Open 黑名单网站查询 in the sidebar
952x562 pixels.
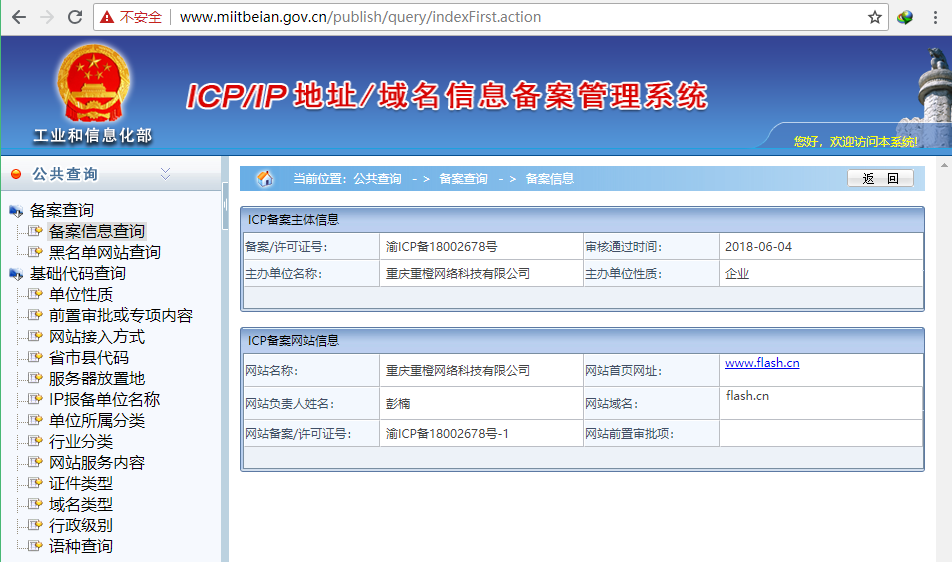pyautogui.click(x=104, y=252)
